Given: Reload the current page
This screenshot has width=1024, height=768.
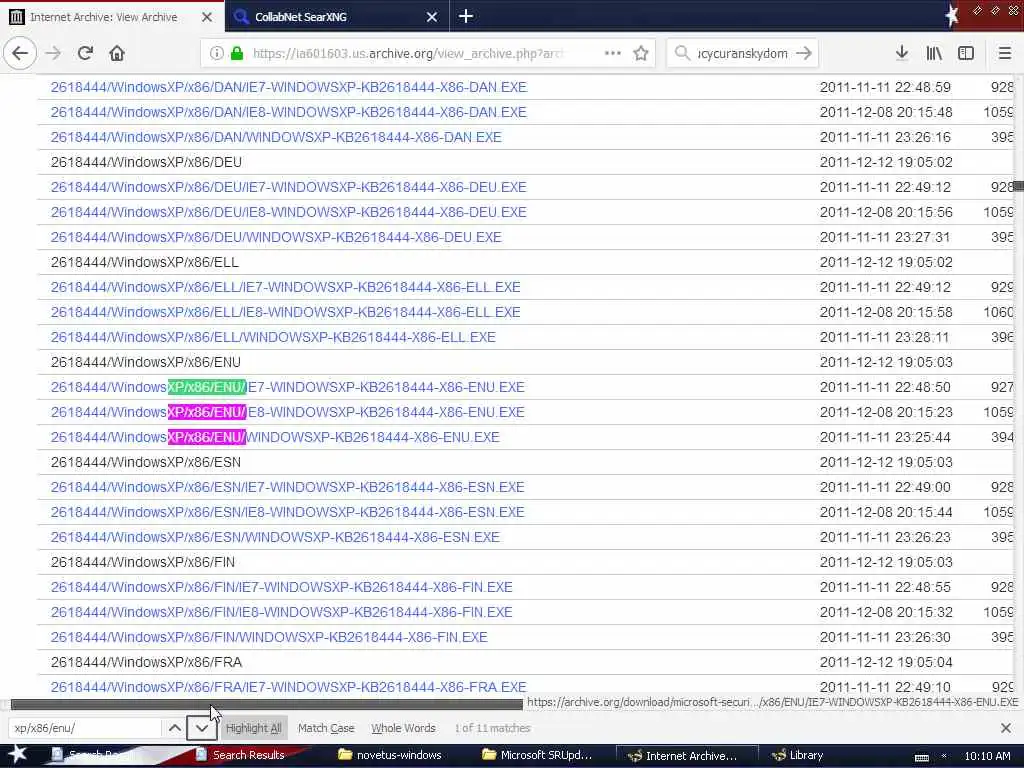Looking at the screenshot, I should pos(85,53).
